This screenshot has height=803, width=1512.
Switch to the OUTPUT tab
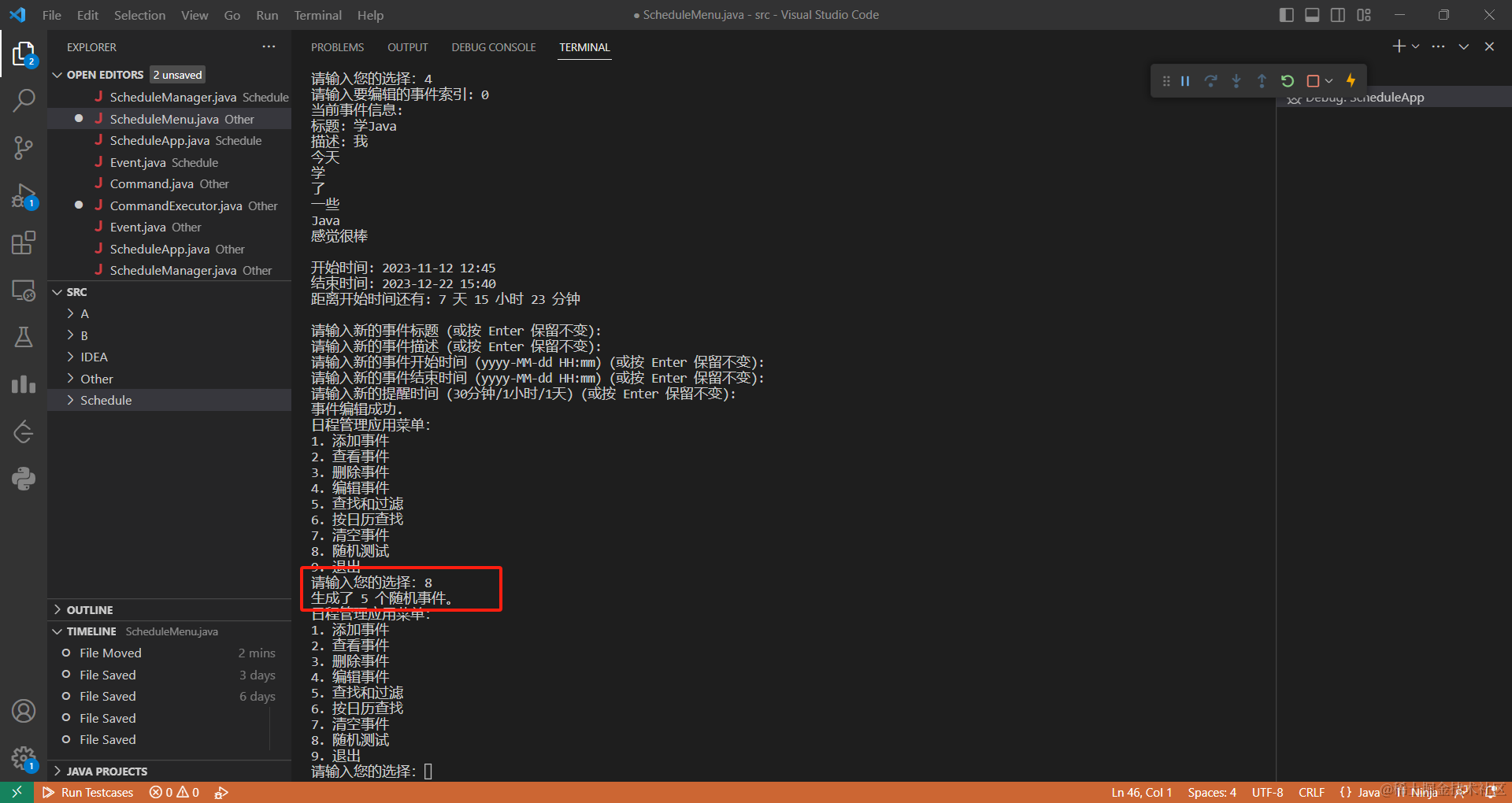tap(407, 47)
